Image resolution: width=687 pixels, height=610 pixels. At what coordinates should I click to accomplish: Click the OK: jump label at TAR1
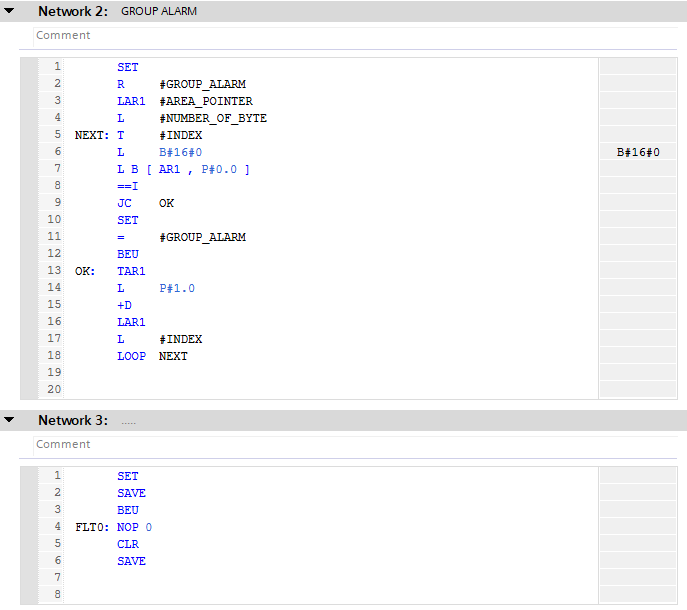(84, 271)
